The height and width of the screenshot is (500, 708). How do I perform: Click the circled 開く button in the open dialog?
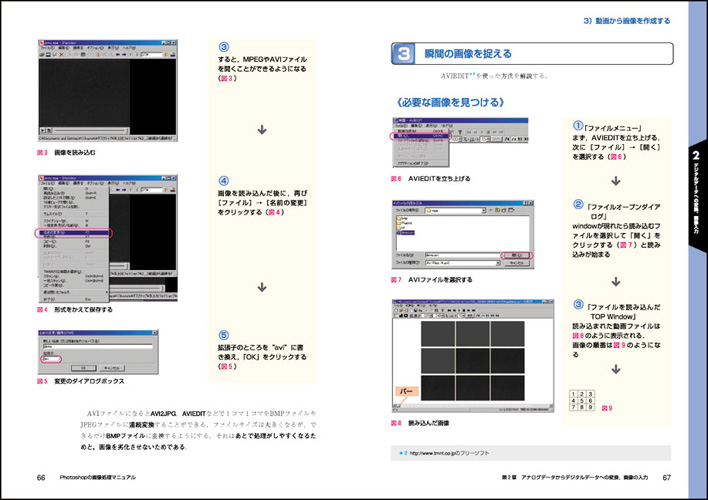click(x=518, y=256)
